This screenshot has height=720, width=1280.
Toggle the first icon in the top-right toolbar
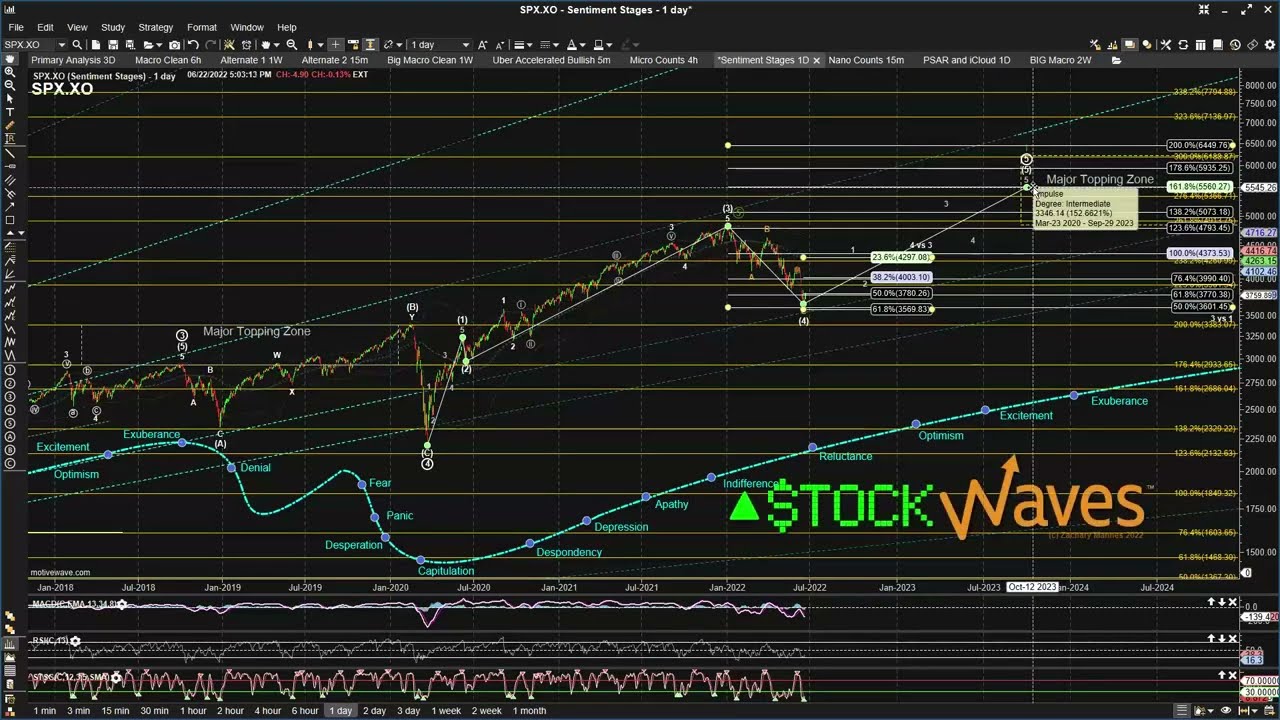[1095, 45]
